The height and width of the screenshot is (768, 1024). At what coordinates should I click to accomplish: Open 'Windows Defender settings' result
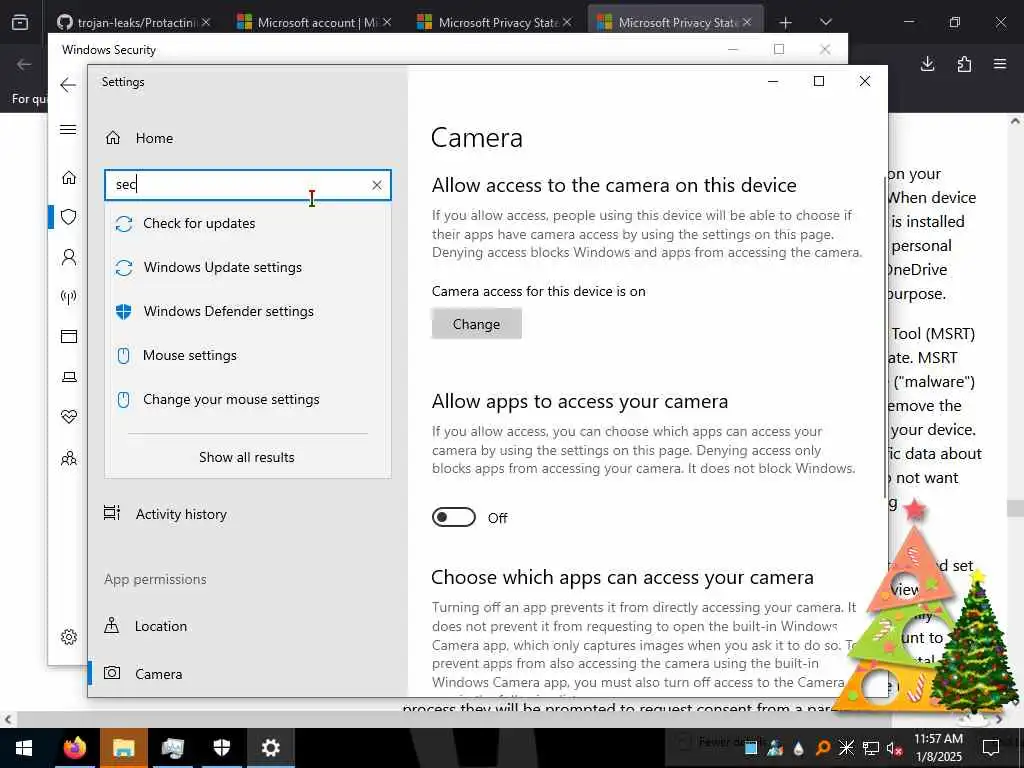click(248, 312)
